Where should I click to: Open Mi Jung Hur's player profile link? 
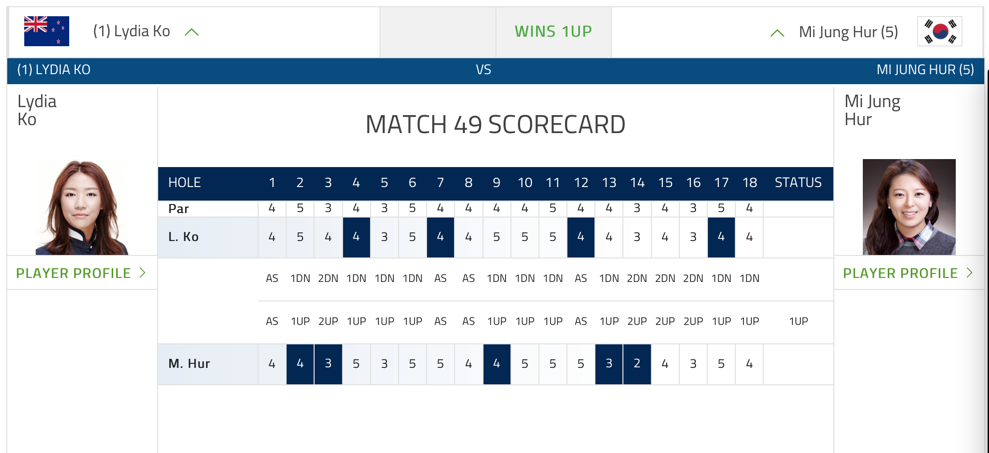coord(900,273)
